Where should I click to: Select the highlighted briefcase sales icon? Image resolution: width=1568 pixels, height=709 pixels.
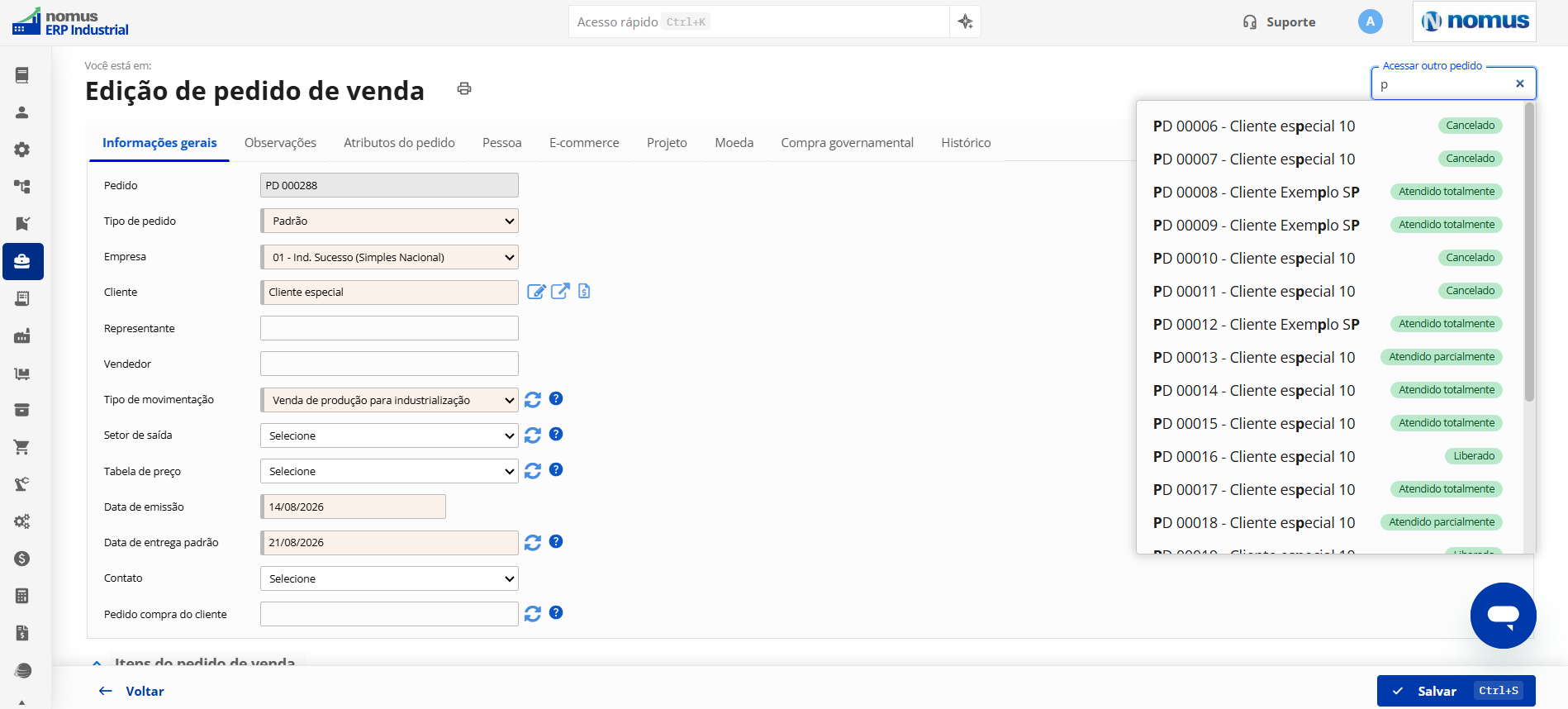point(23,262)
